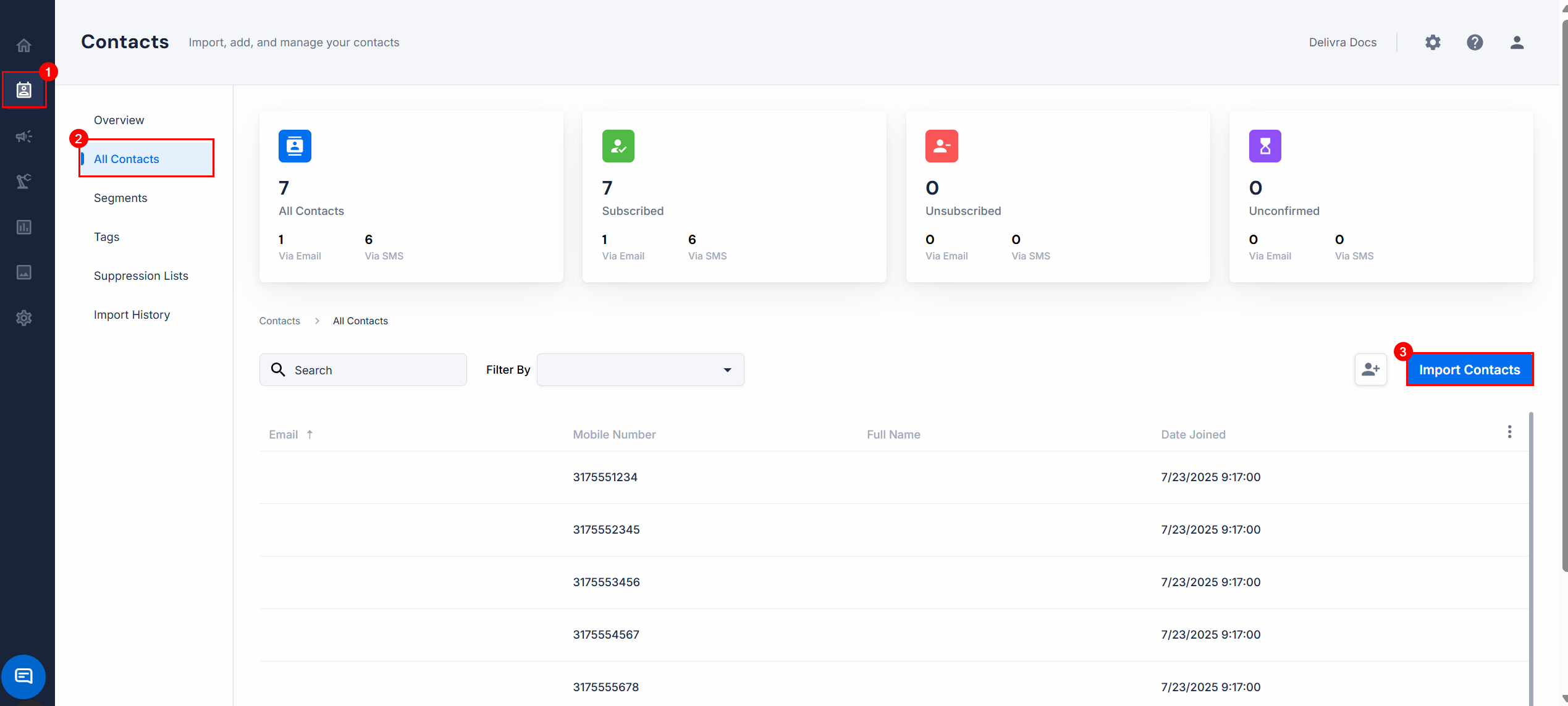1568x706 pixels.
Task: Select row with number 3175551234
Action: 893,477
